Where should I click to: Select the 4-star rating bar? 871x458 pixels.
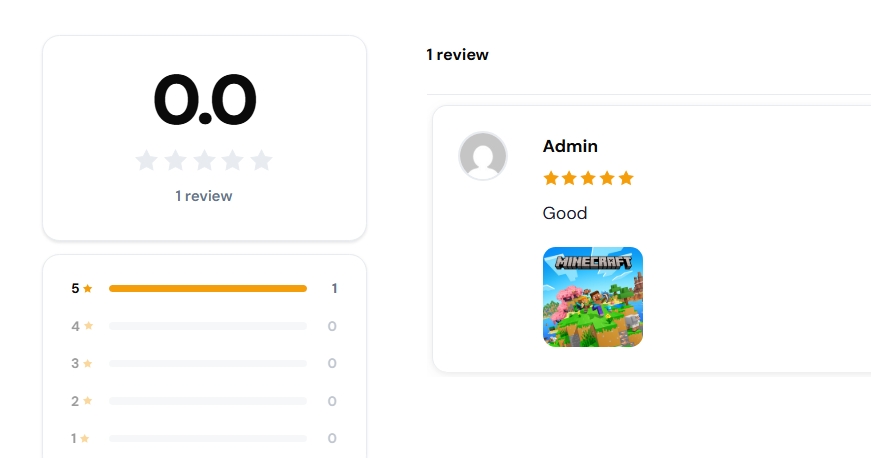coord(207,326)
